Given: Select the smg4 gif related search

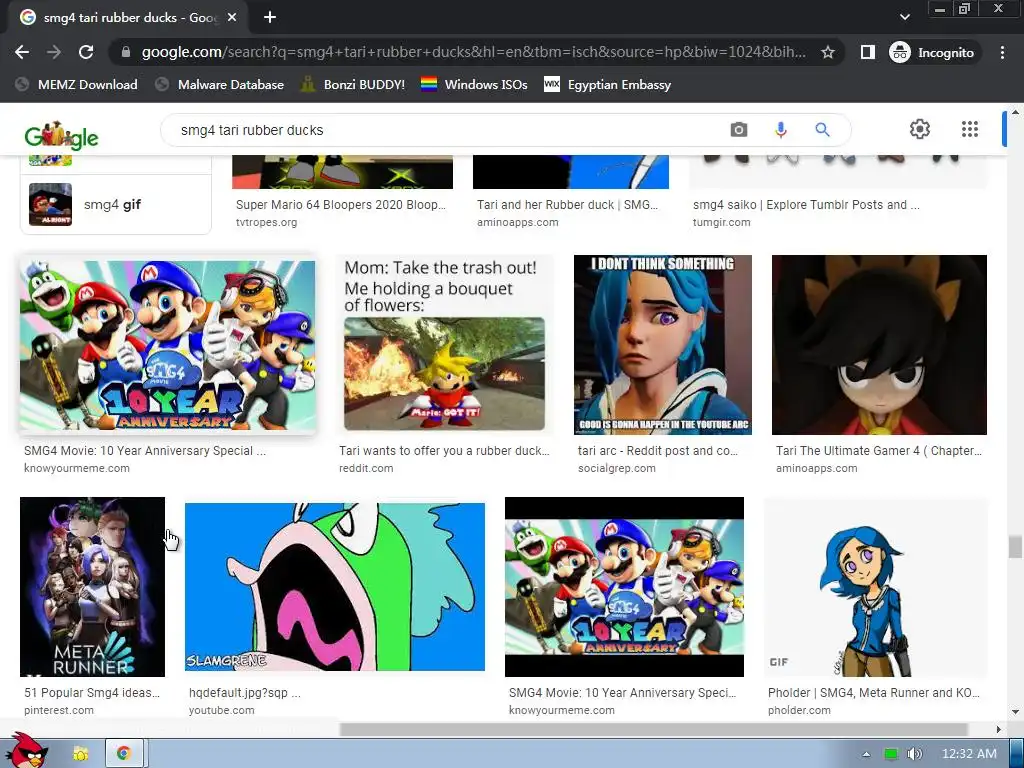Looking at the screenshot, I should point(116,204).
